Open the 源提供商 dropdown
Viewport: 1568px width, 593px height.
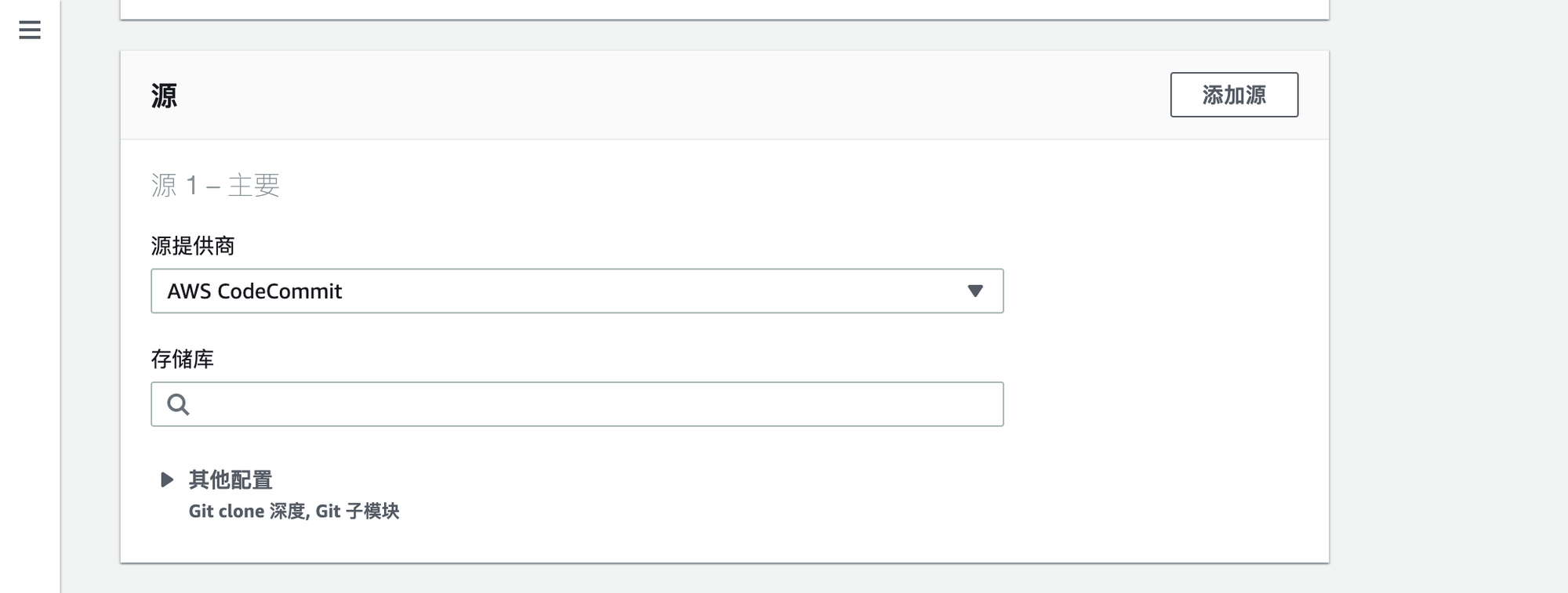[576, 291]
